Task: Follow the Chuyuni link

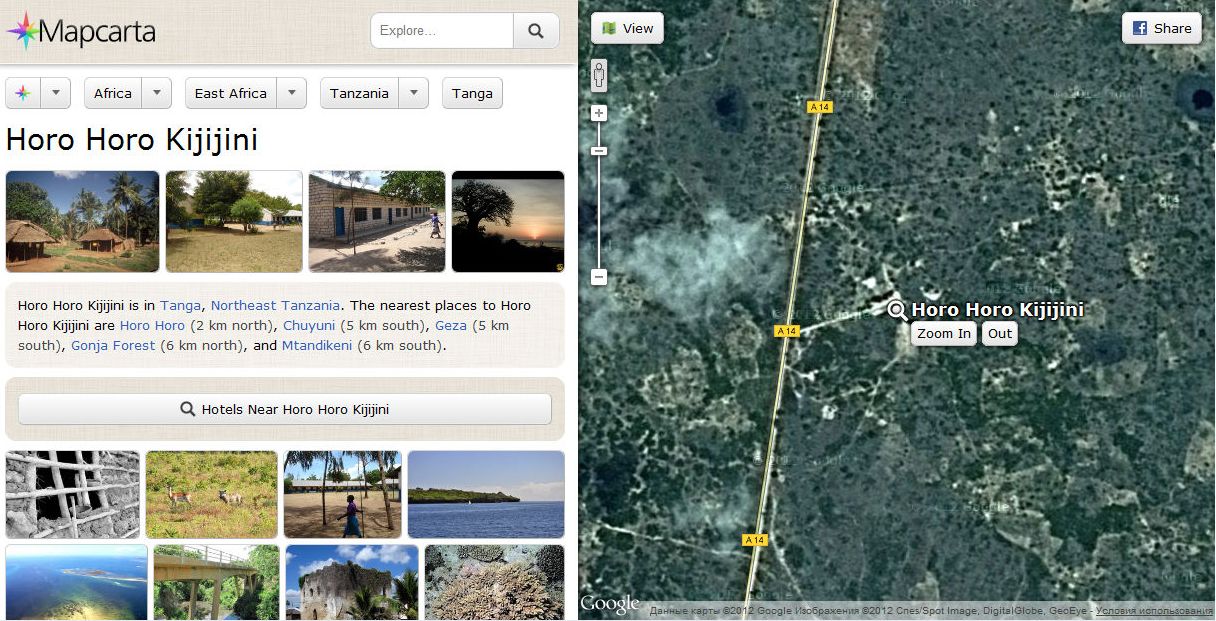Action: pos(309,325)
